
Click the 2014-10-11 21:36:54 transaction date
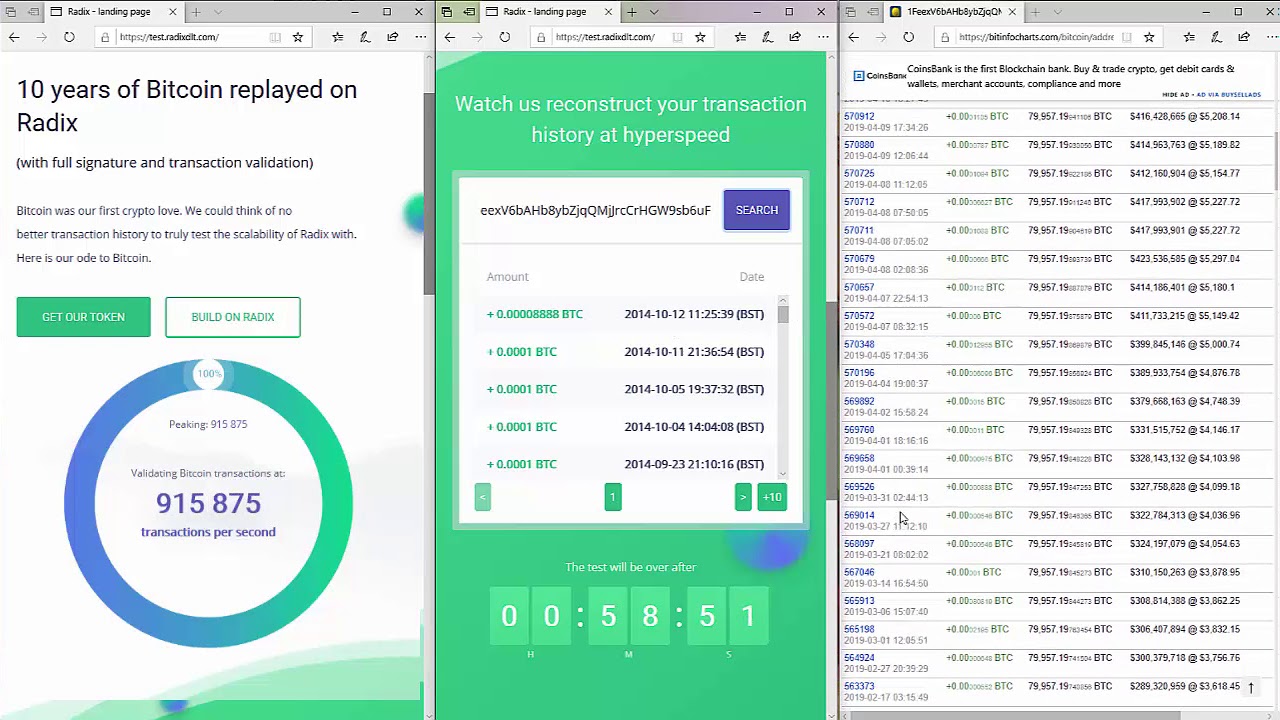694,352
